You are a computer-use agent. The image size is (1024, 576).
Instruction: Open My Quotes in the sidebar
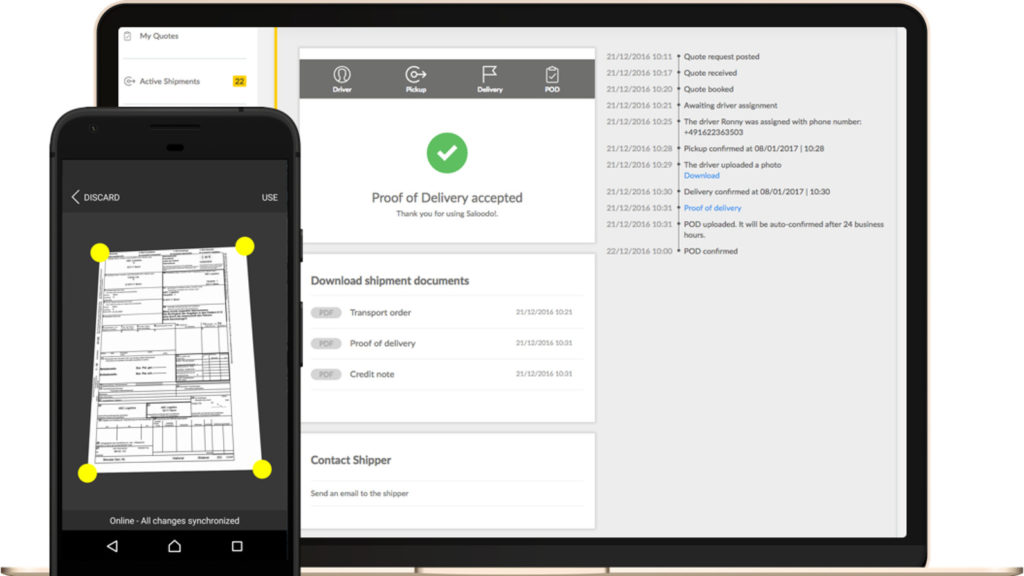pos(159,36)
